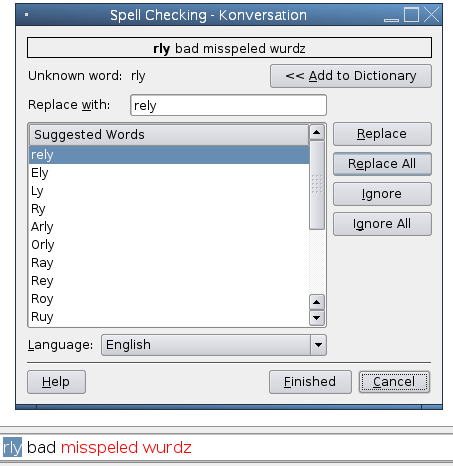
Task: Select suggestion 'Orly'
Action: pos(169,245)
